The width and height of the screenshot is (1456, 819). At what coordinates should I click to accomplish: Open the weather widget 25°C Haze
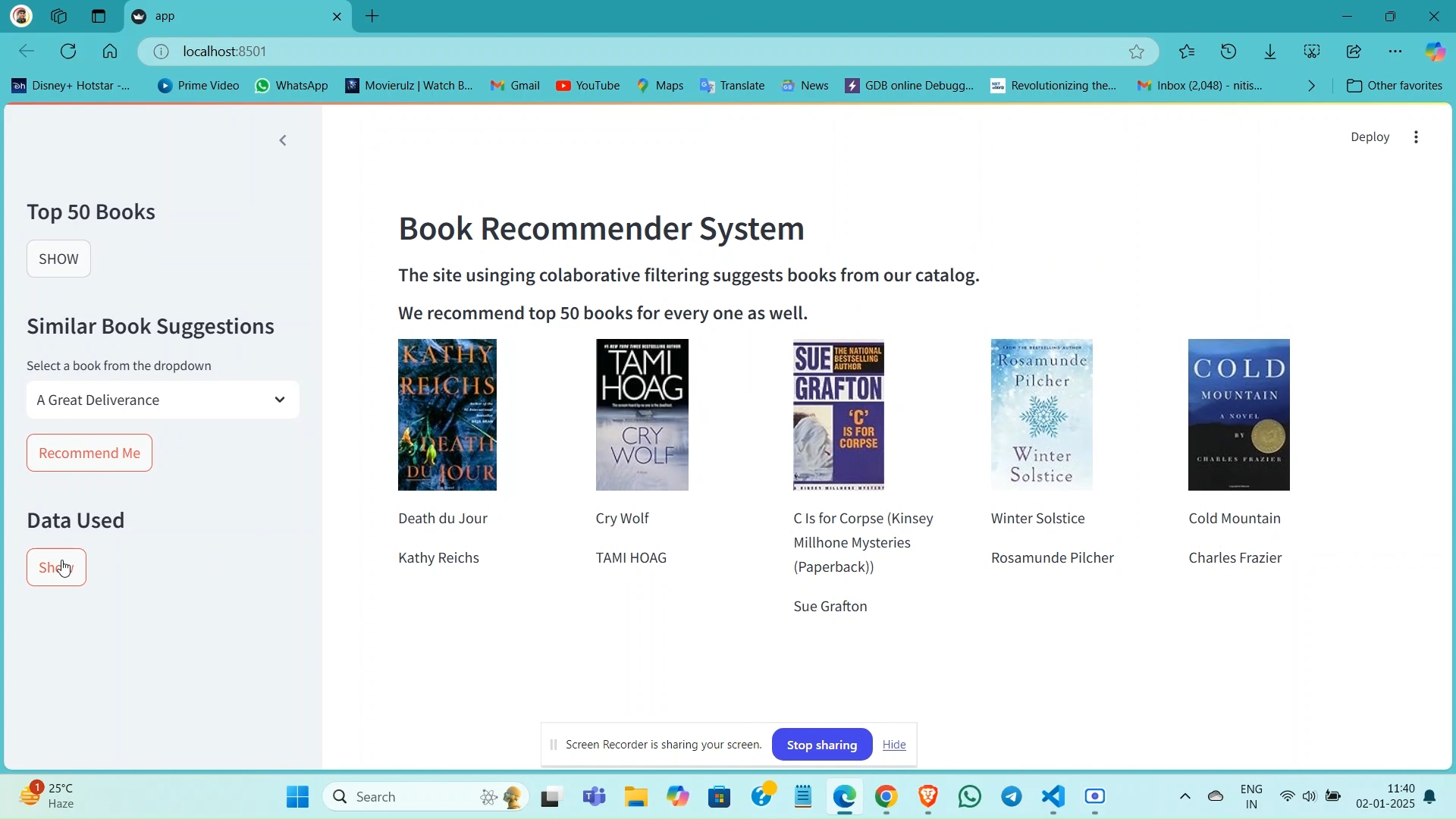click(49, 798)
